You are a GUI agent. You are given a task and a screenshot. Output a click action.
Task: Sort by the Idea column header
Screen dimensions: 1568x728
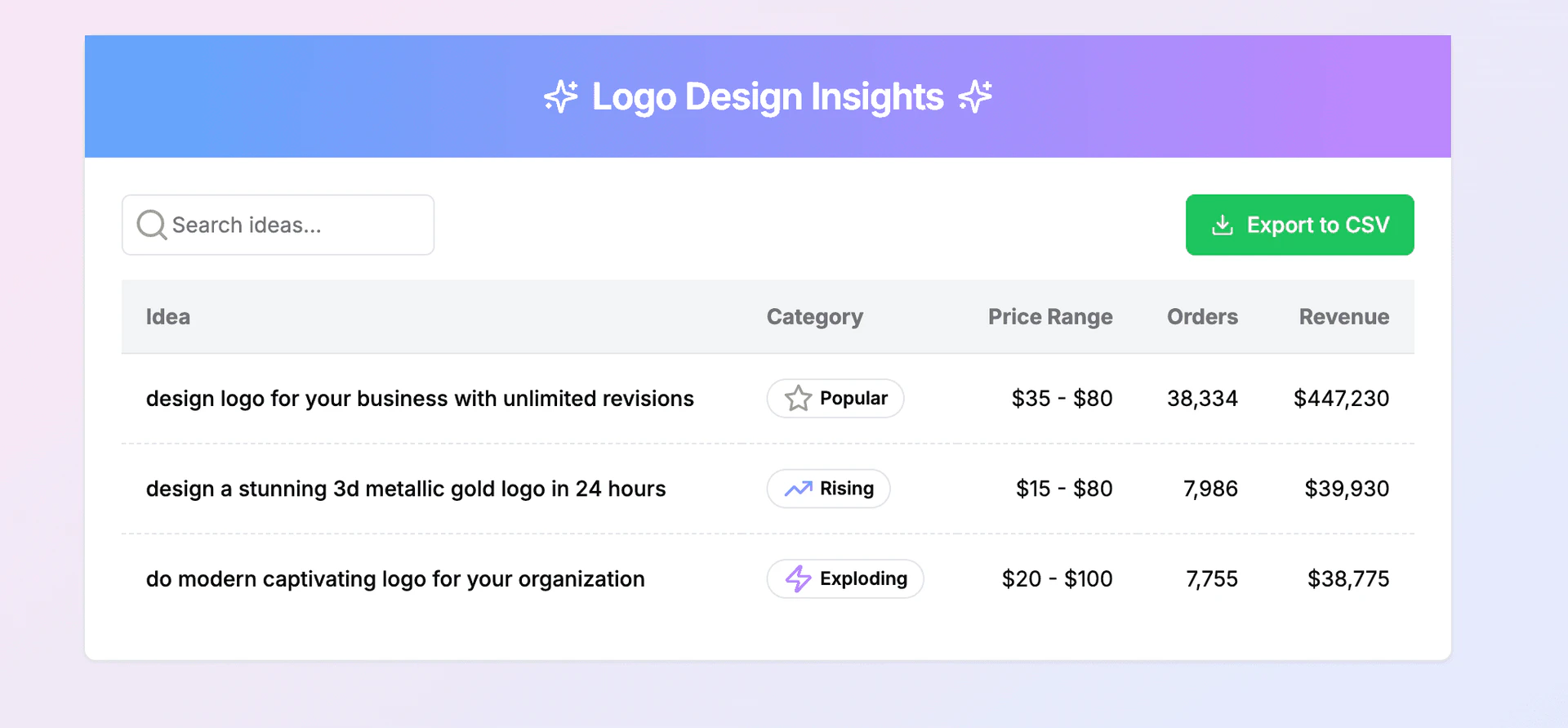[x=168, y=317]
